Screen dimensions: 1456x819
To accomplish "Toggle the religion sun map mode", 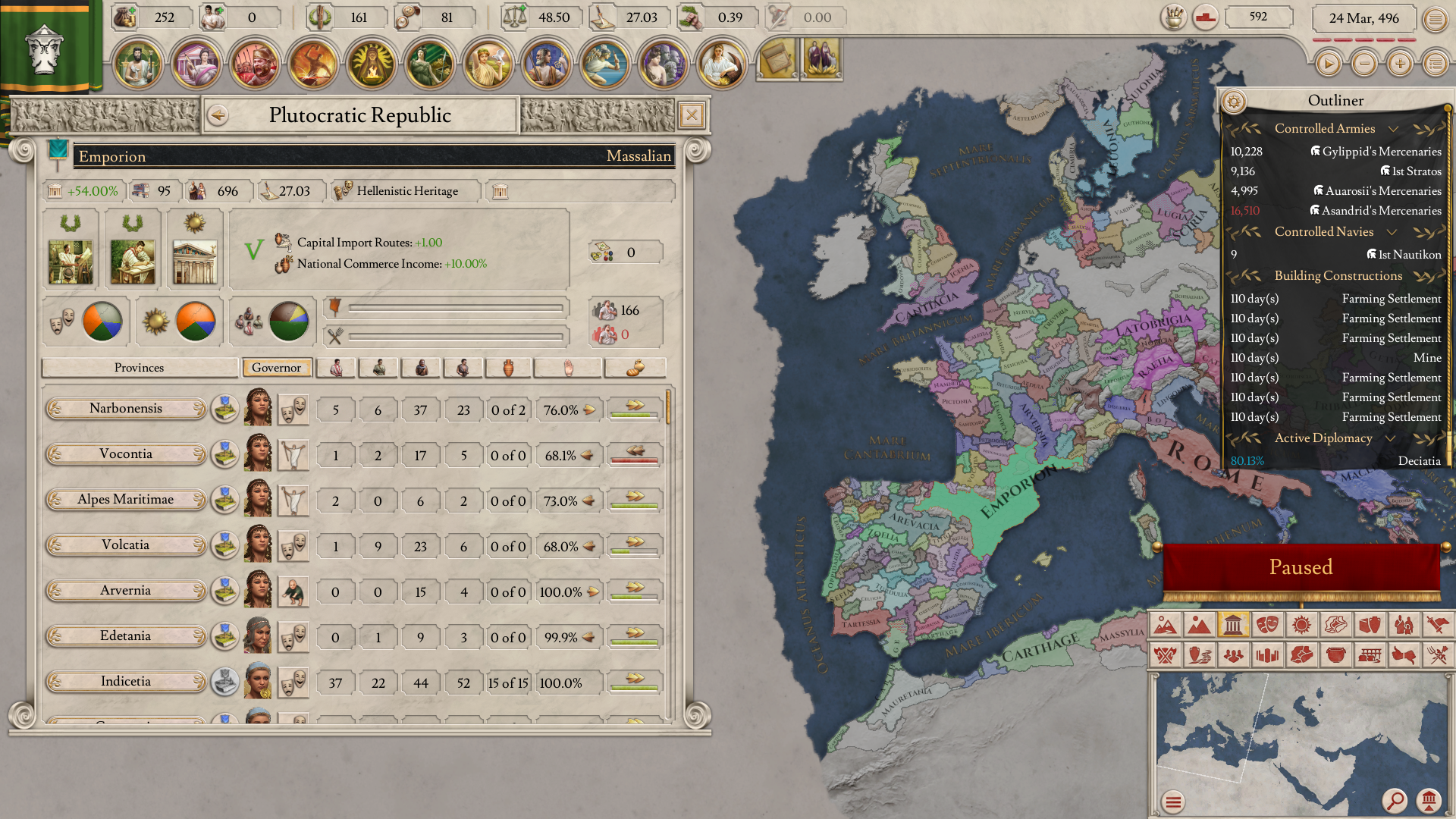I will pos(1301,625).
